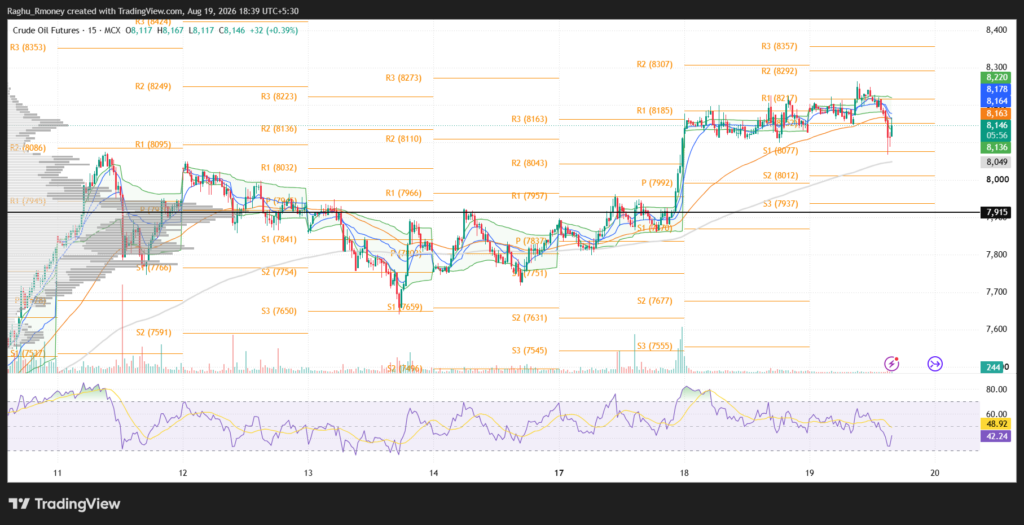Open the TradingView logo link
1024x525 pixels.
(x=65, y=504)
